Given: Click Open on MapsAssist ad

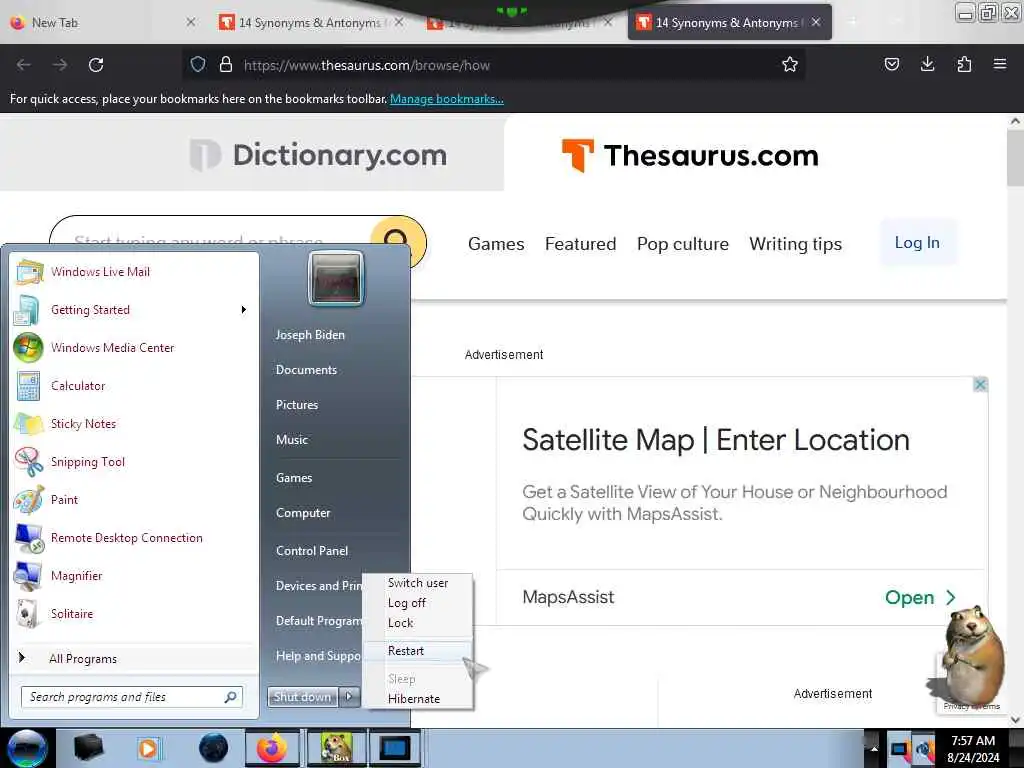Looking at the screenshot, I should point(920,597).
